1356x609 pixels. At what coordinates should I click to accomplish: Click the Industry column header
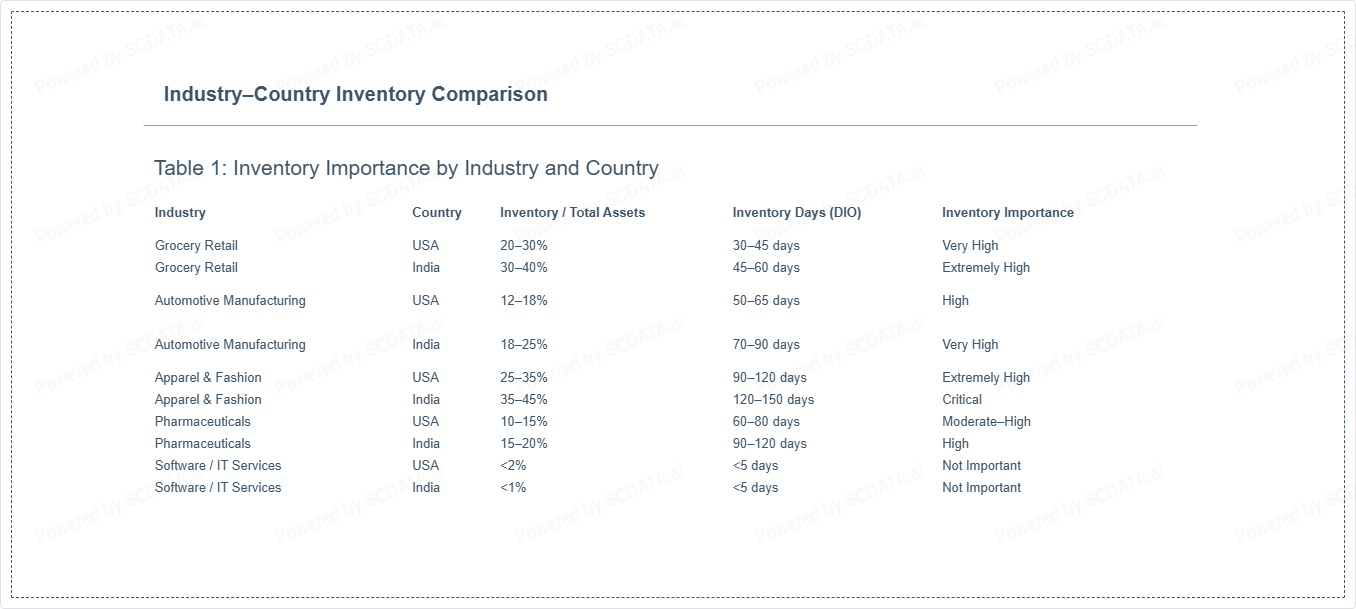180,212
